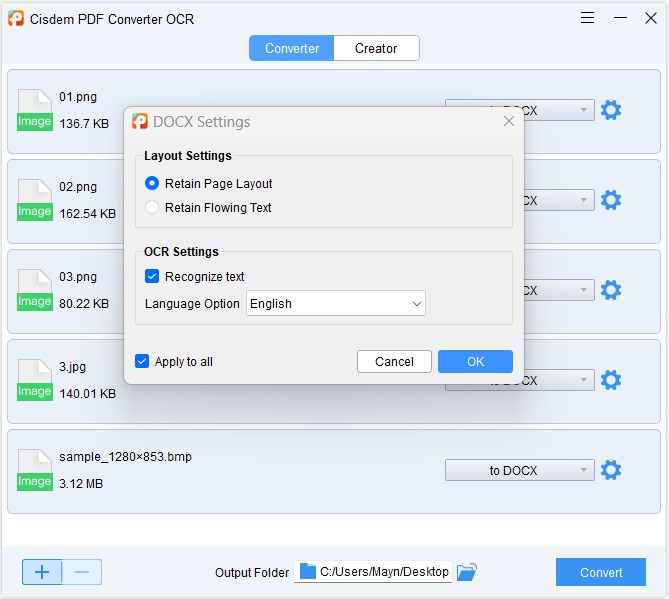Screen dimensions: 669x599
Task: Click the blue folder icon in output path
Action: 308,572
